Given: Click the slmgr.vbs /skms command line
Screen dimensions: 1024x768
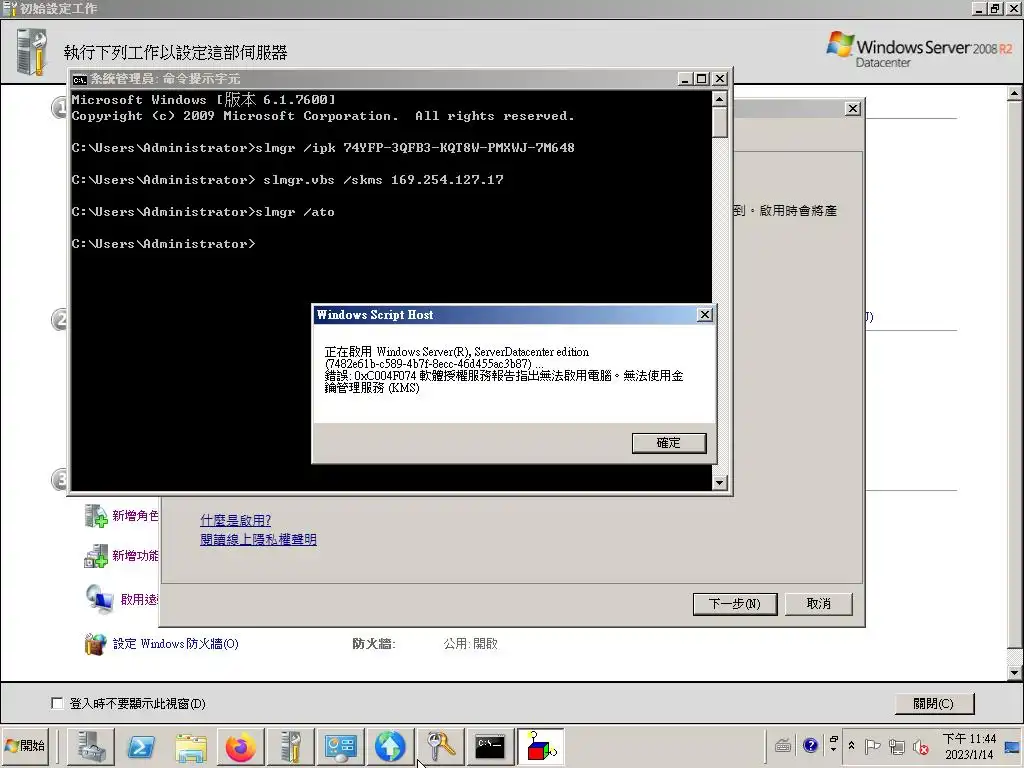Looking at the screenshot, I should click(x=287, y=180).
